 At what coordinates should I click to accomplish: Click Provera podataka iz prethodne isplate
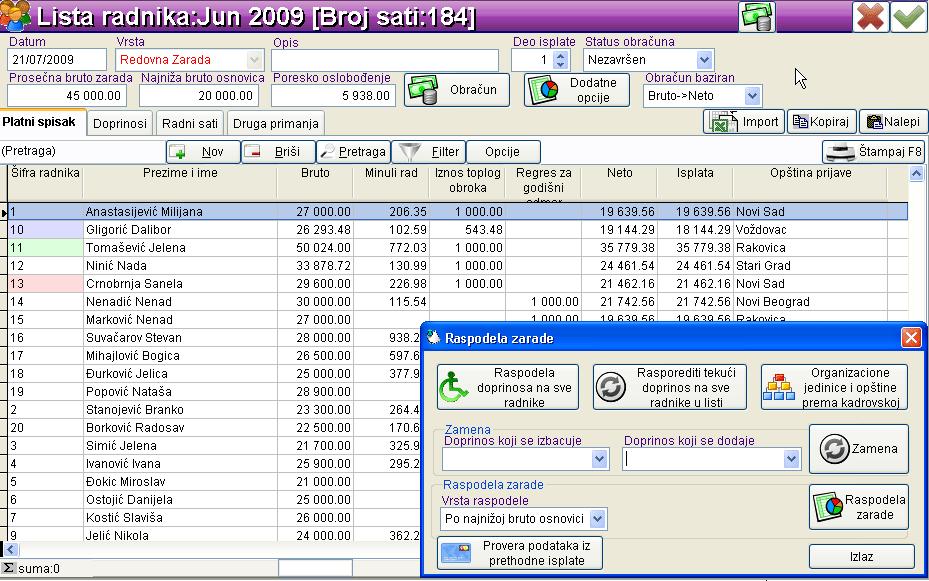pyautogui.click(x=520, y=553)
